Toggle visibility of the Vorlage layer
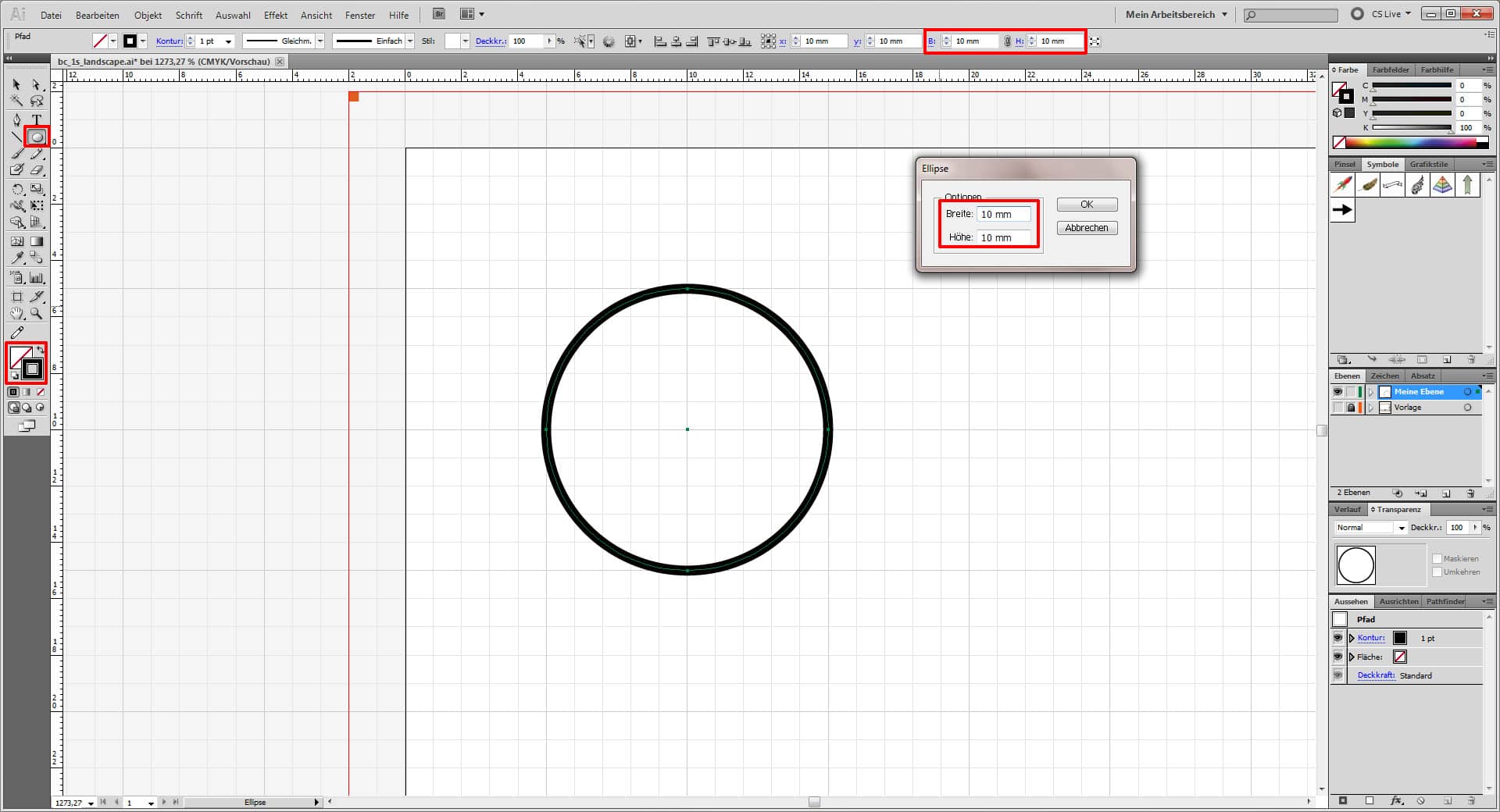The width and height of the screenshot is (1500, 812). coord(1338,407)
